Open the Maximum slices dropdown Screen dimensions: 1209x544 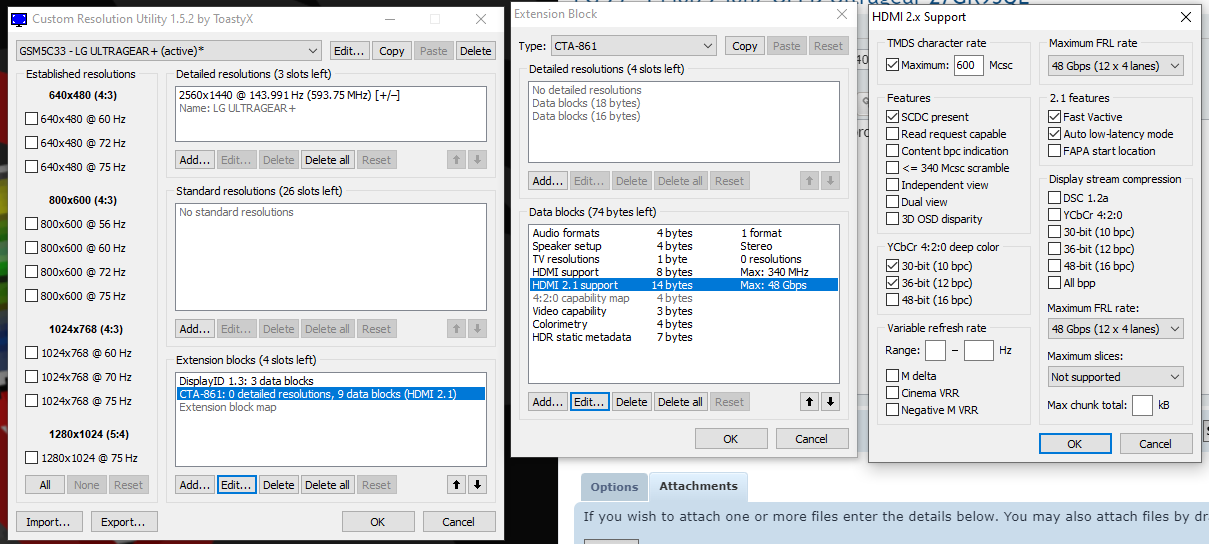(1115, 377)
